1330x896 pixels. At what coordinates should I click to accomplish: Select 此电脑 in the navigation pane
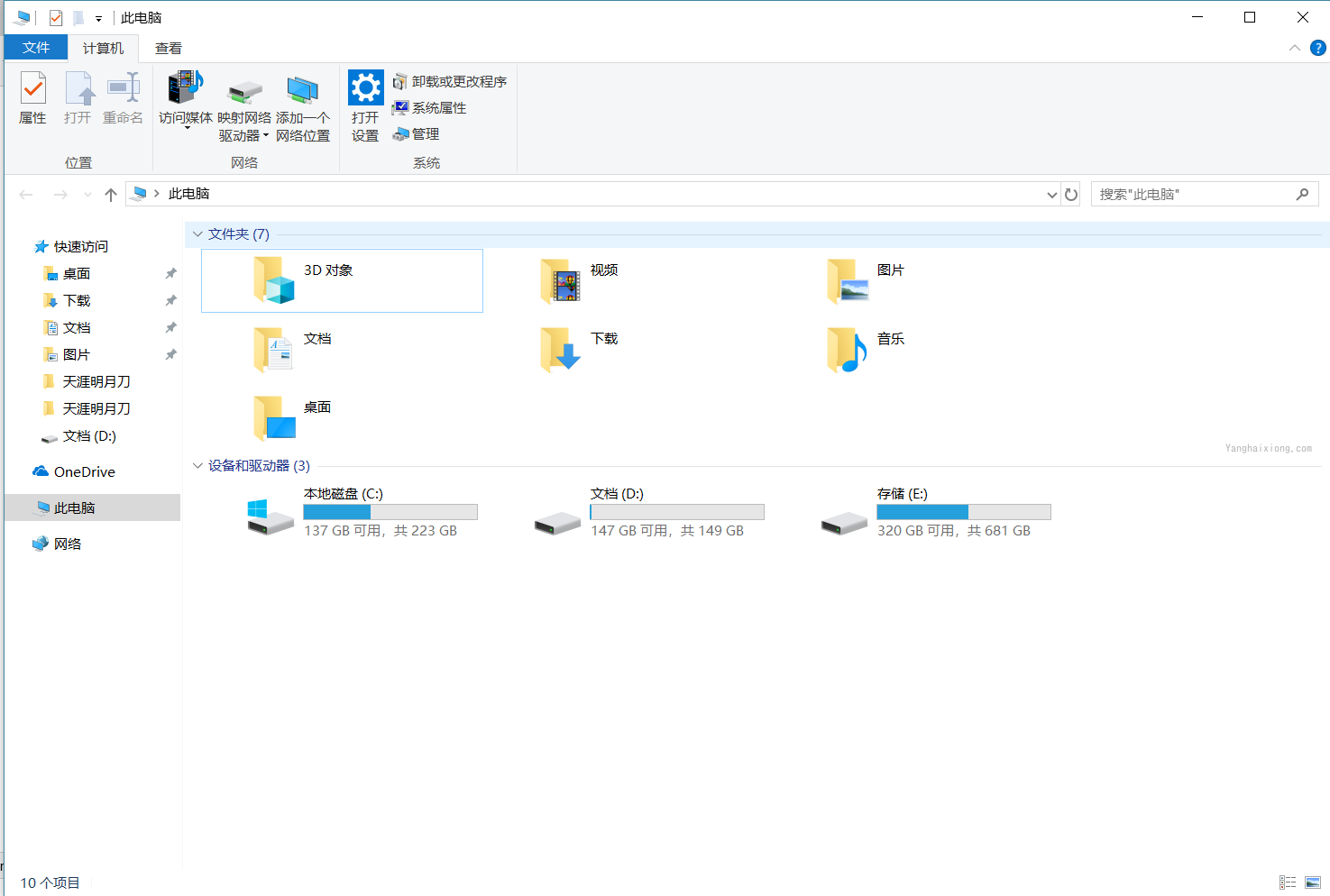93,507
